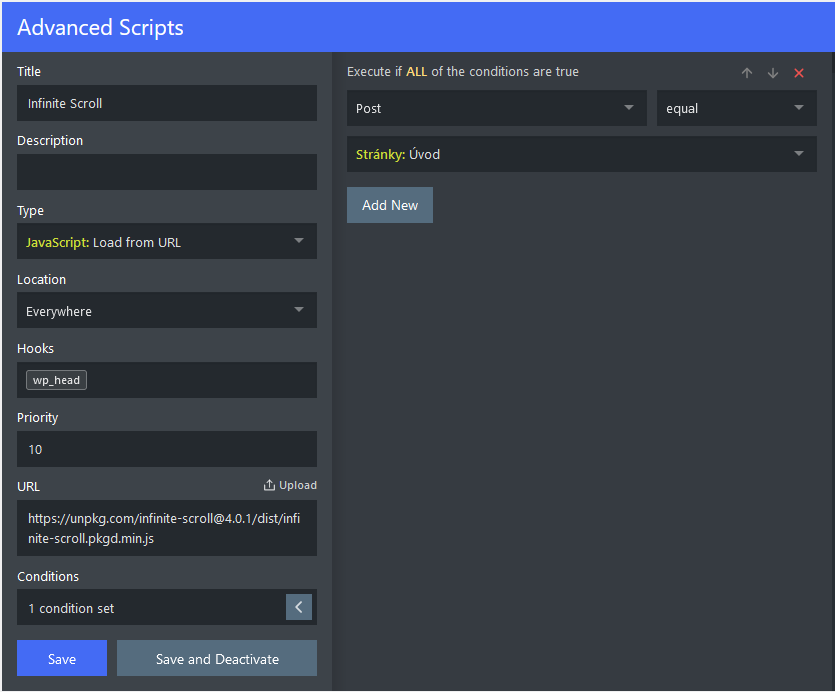Open the Type dropdown JavaScript Load from URL

point(167,241)
